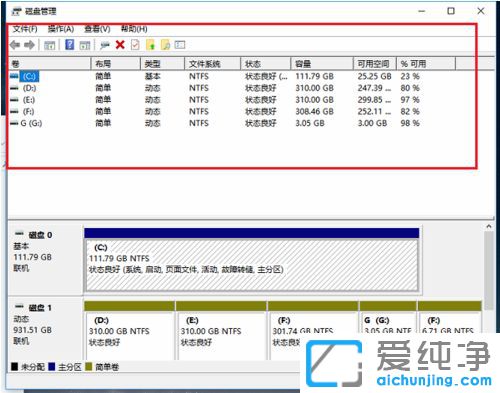
Task: Open the 帮助(H) menu
Action: tap(134, 29)
